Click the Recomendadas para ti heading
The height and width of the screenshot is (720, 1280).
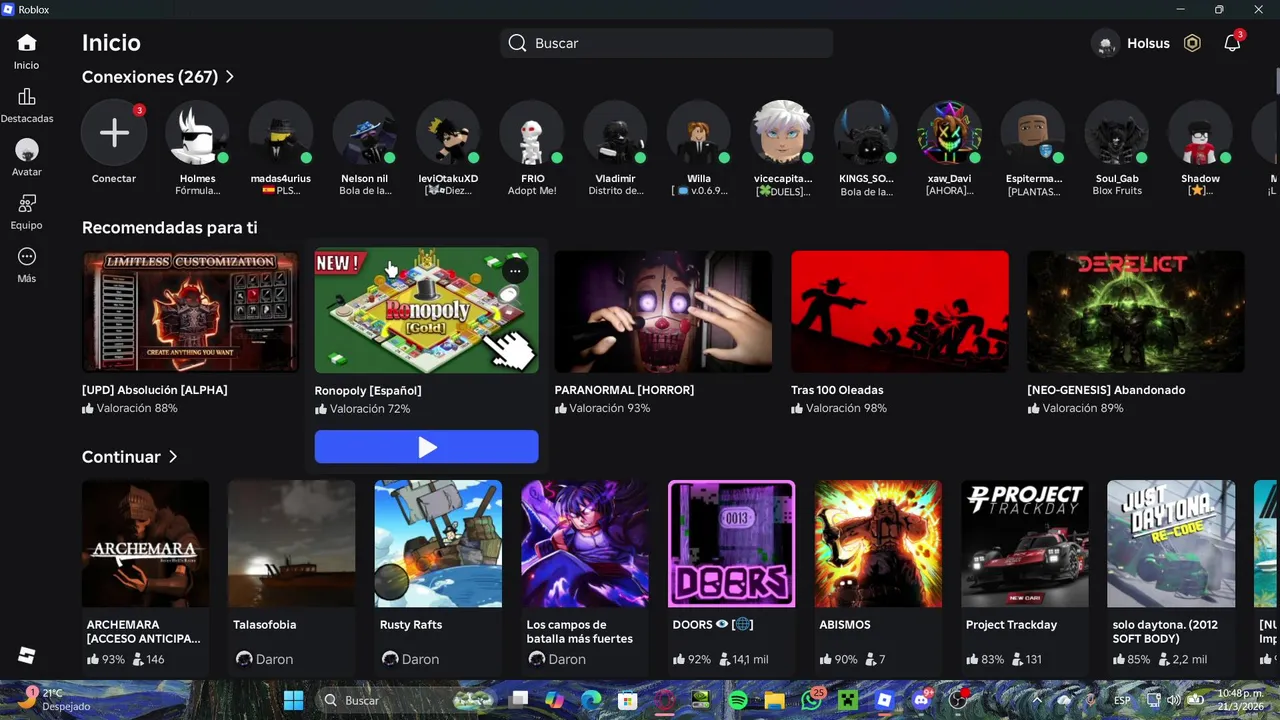[170, 228]
